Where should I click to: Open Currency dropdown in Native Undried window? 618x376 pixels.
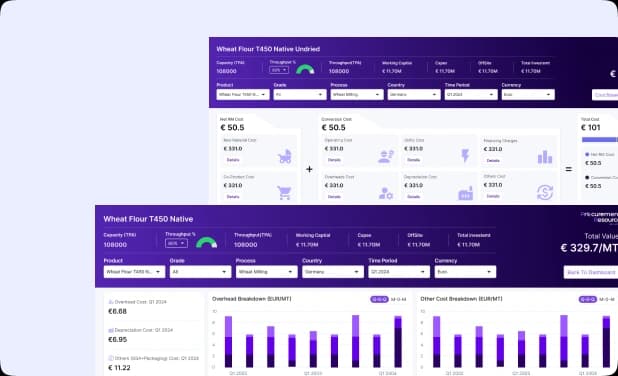click(x=528, y=95)
